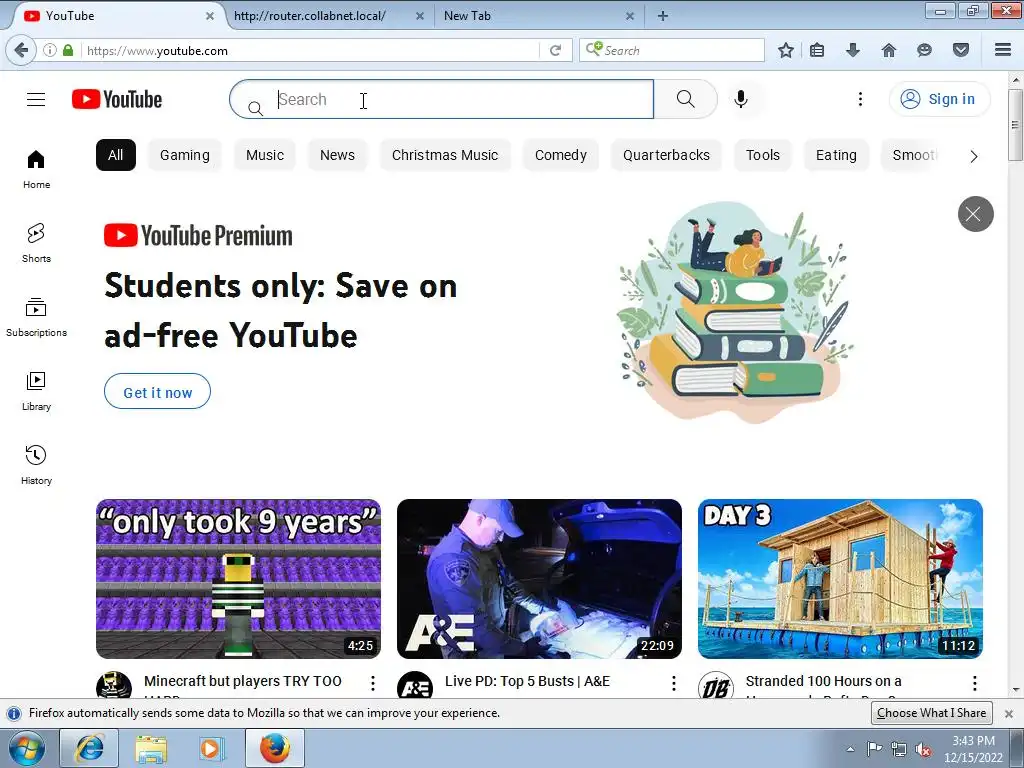Close the router.collabnet.local tab
Viewport: 1024px width, 768px height.
(x=420, y=16)
